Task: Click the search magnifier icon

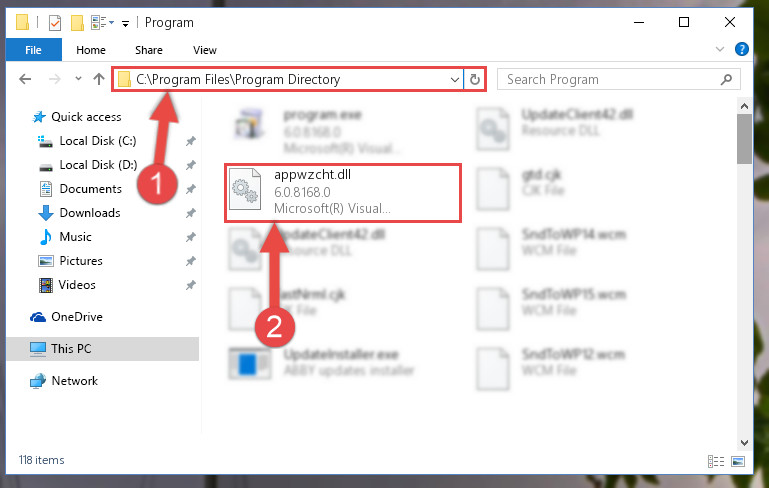Action: tap(726, 79)
